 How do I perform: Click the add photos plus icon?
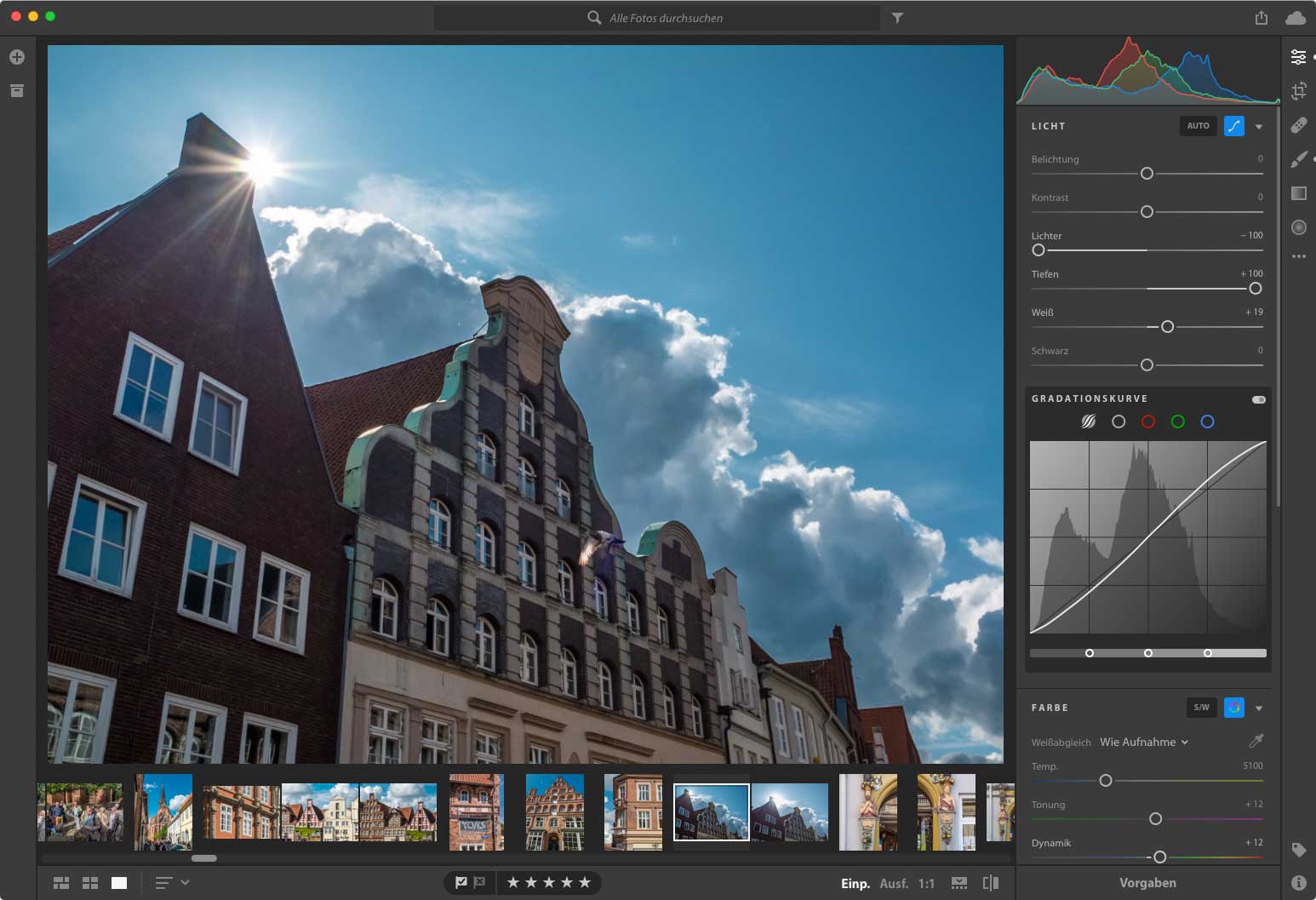[x=17, y=57]
